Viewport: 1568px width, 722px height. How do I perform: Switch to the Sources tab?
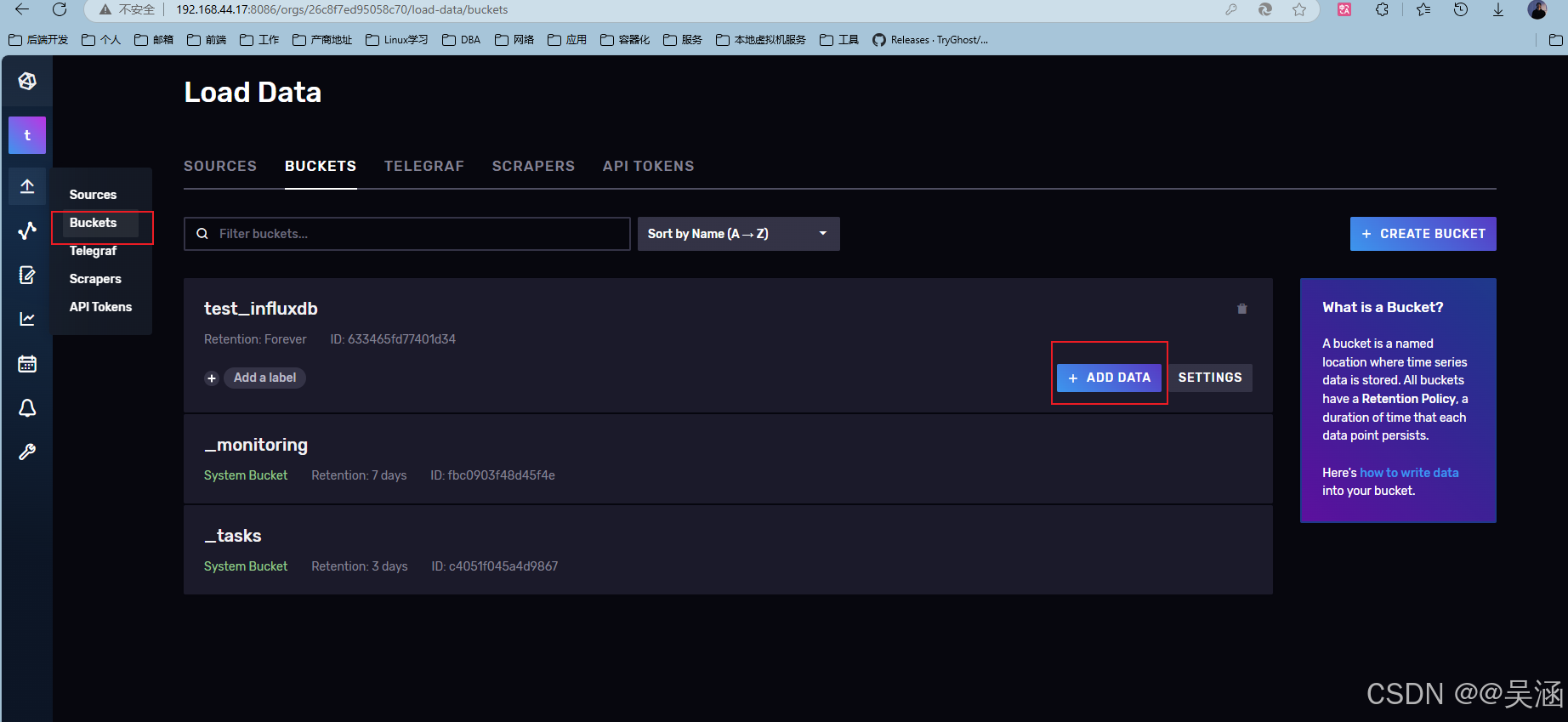(220, 166)
